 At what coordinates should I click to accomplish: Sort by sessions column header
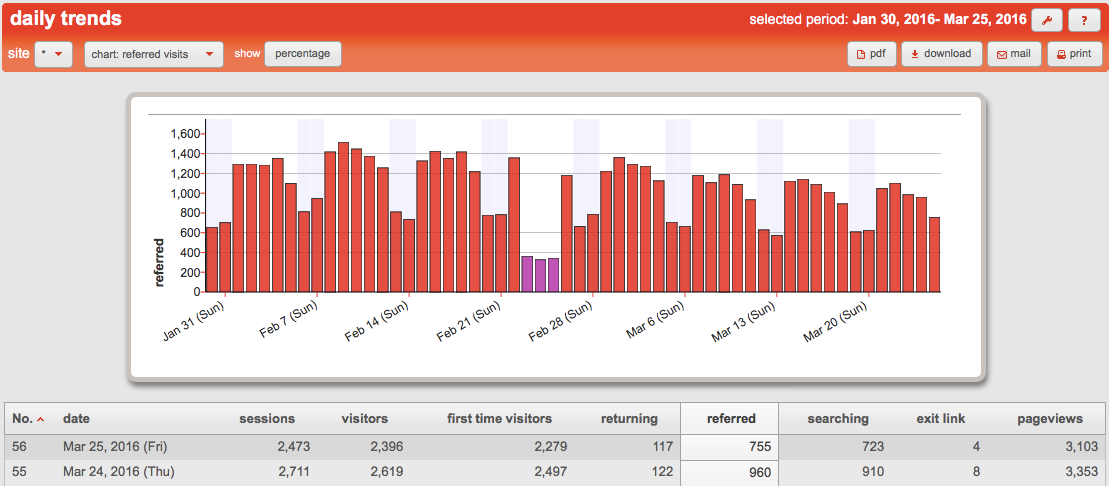point(267,419)
